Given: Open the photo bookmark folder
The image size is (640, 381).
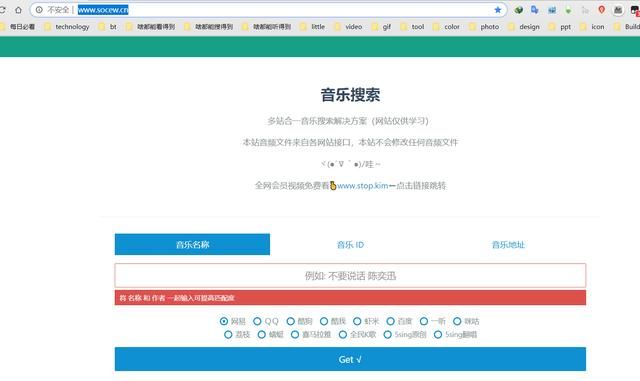Looking at the screenshot, I should point(484,27).
